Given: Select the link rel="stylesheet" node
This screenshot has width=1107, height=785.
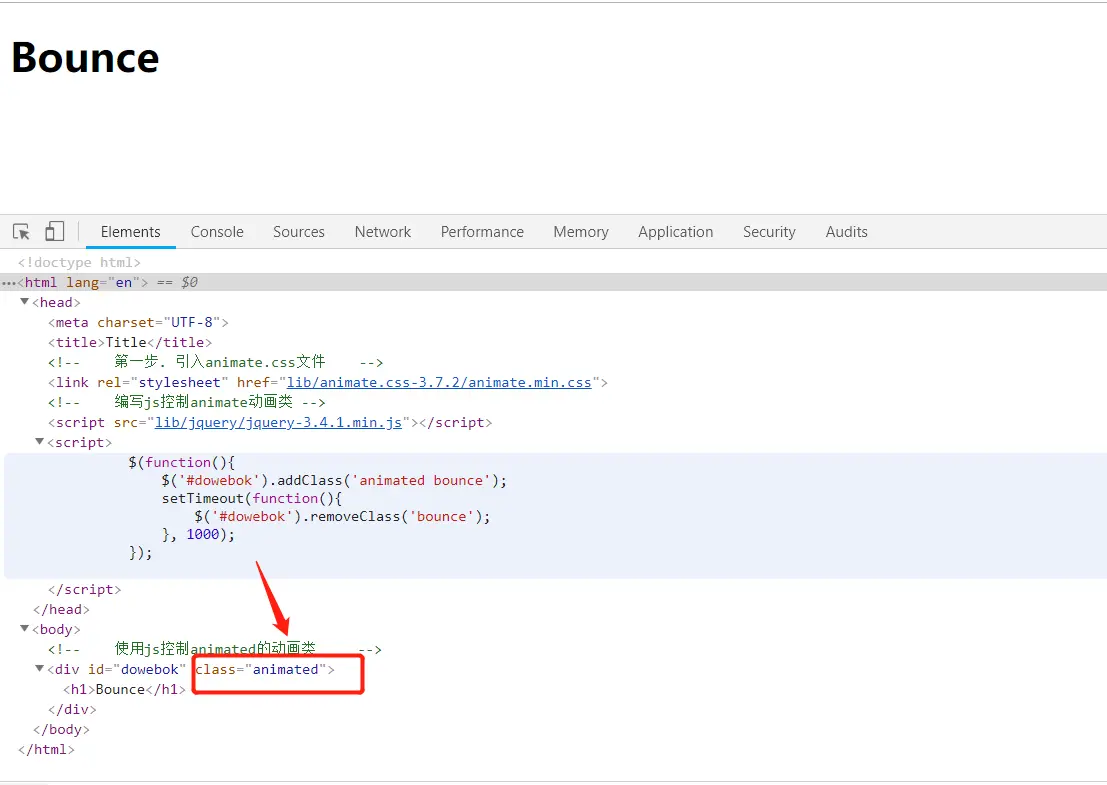Looking at the screenshot, I should (328, 383).
